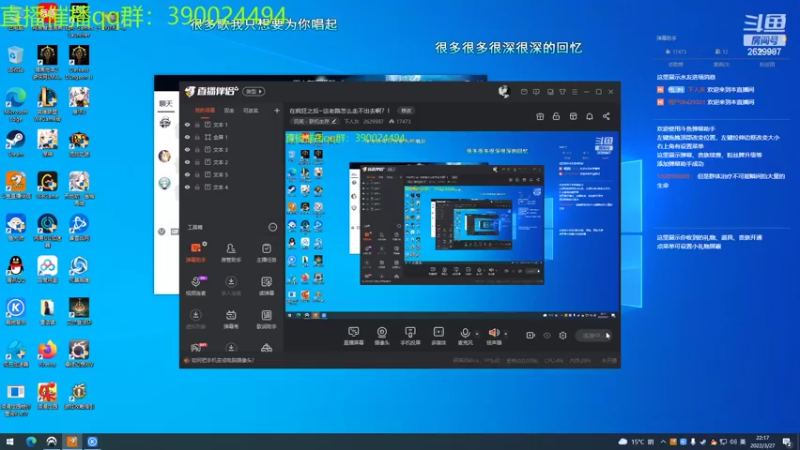This screenshot has height=450, width=800.
Task: Open Edge from the taskbar
Action: (31, 441)
